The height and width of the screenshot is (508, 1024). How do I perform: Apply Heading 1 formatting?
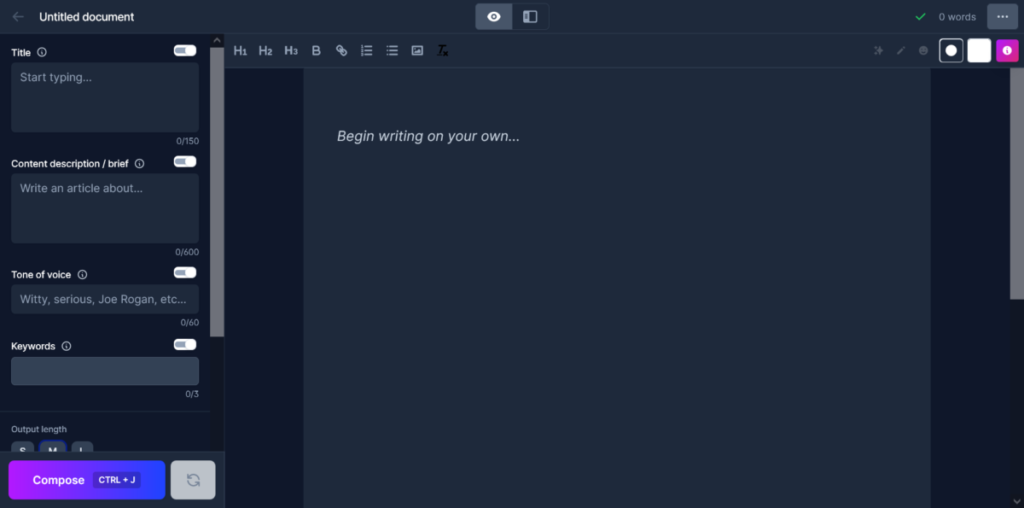240,51
